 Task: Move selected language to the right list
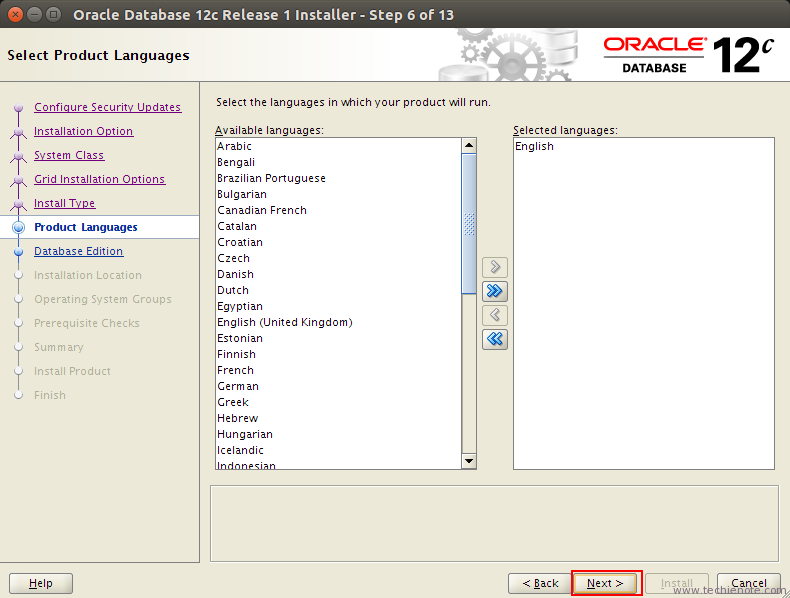(495, 267)
